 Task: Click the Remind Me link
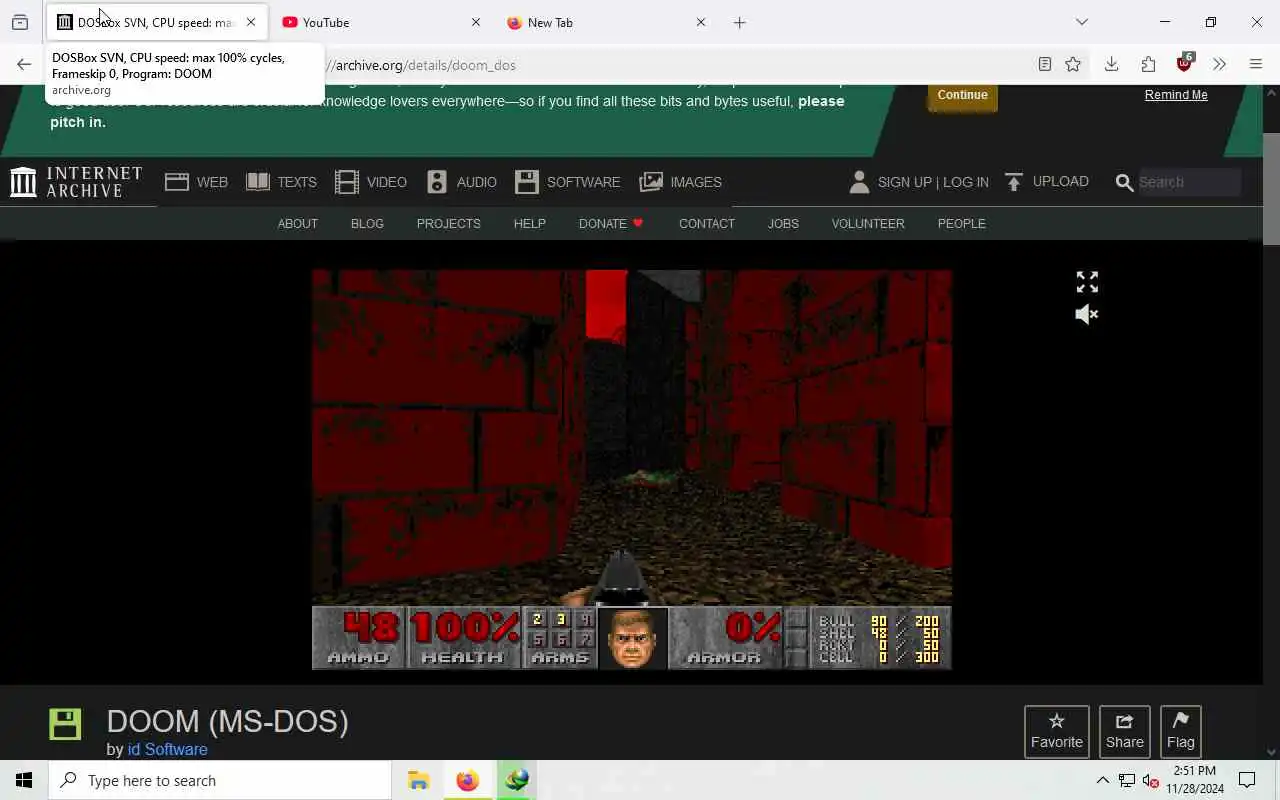1176,95
